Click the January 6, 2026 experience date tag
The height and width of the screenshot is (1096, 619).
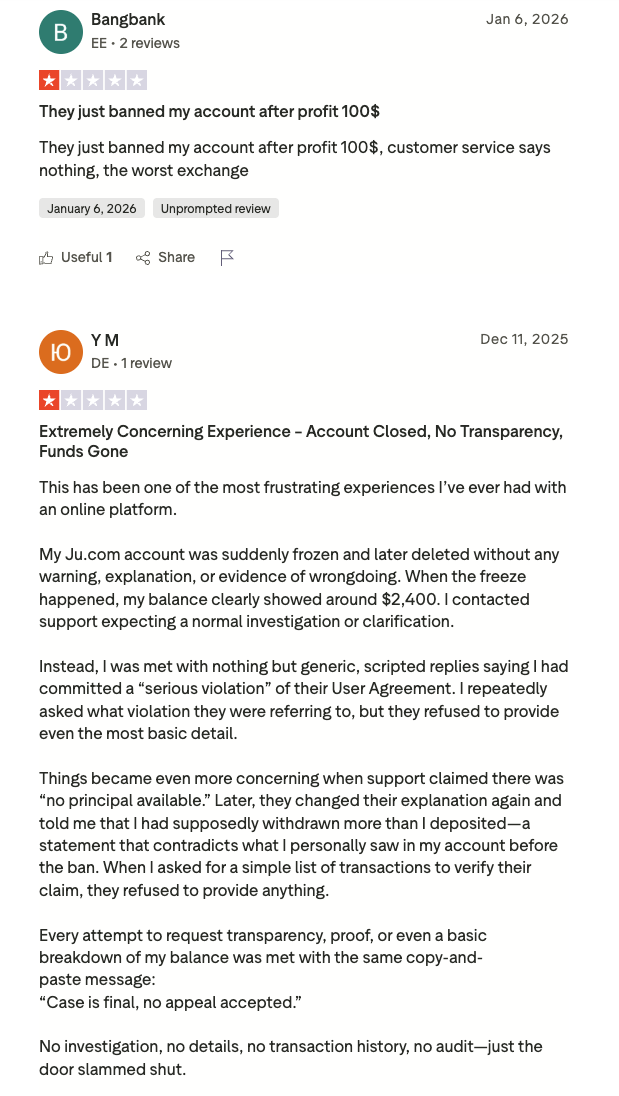point(92,208)
